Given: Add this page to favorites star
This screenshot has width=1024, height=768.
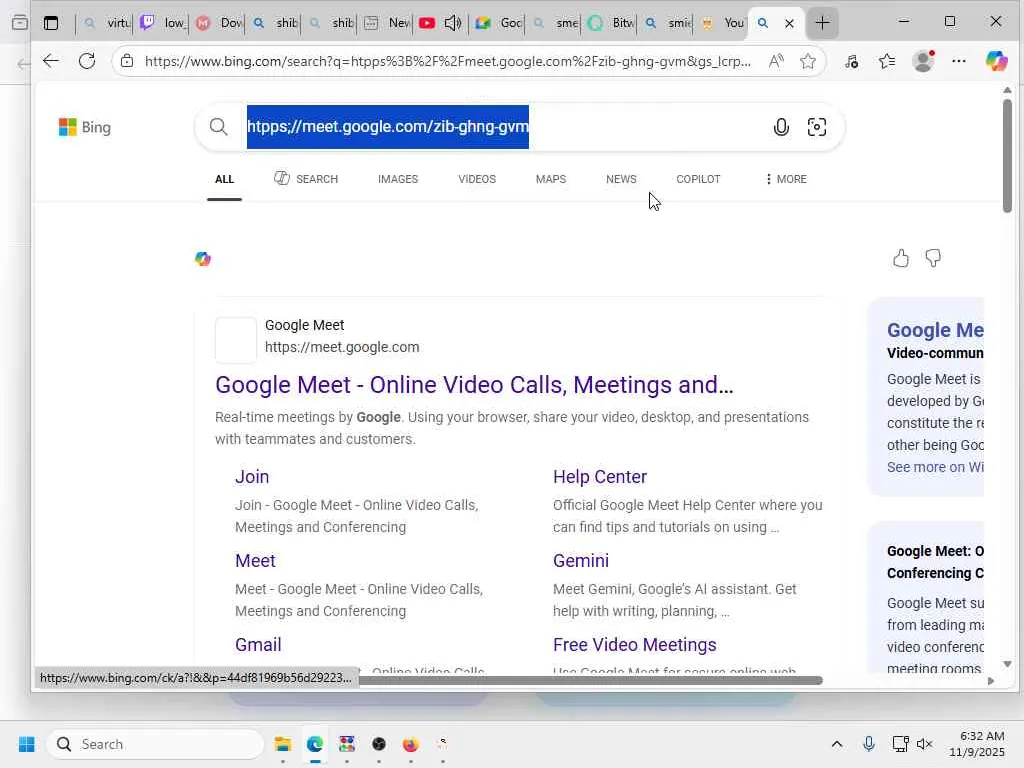Looking at the screenshot, I should (808, 61).
